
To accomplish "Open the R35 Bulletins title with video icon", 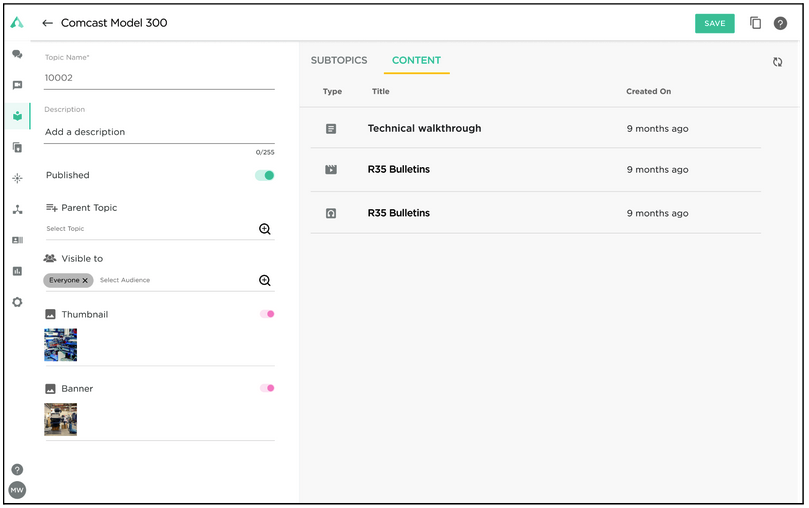I will click(399, 170).
